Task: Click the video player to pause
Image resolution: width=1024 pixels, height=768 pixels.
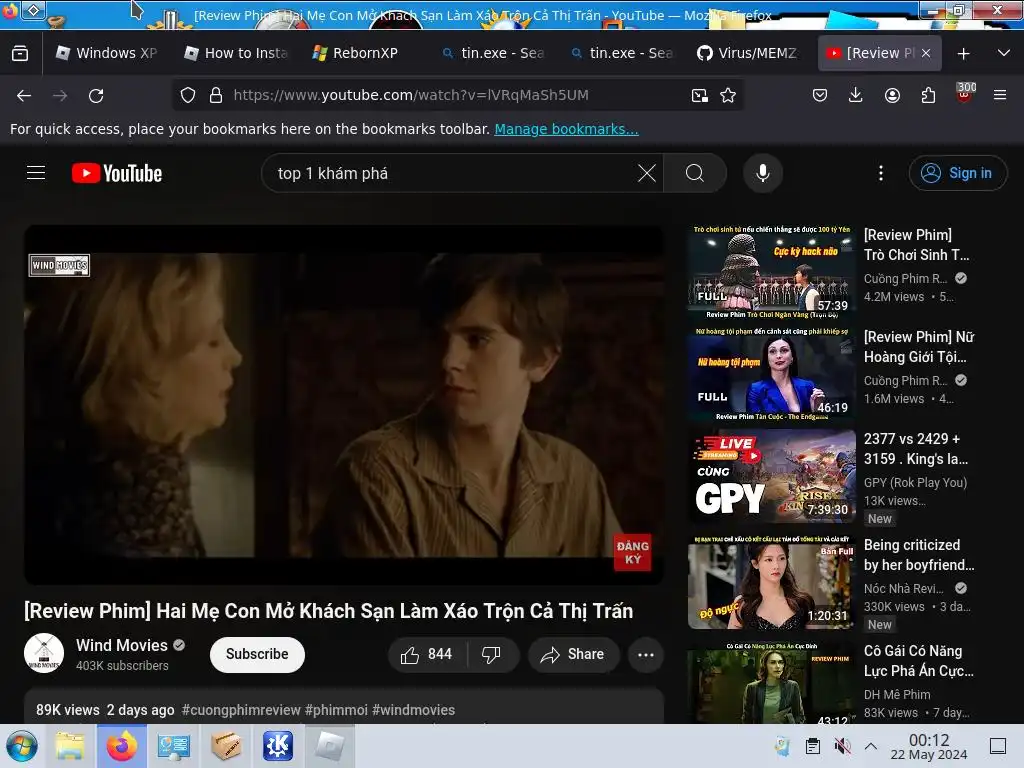Action: tap(344, 405)
